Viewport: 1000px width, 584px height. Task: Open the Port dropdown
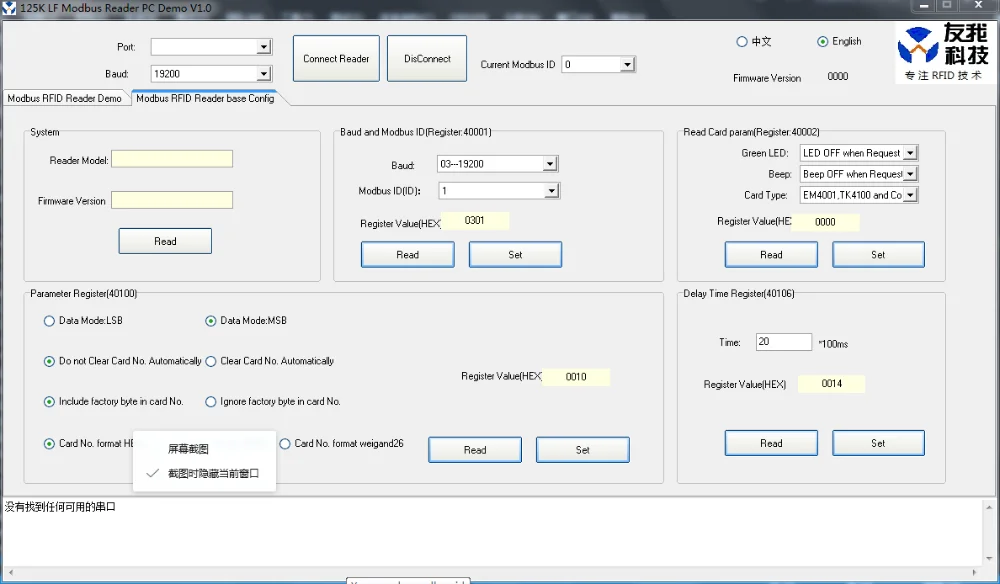tap(263, 47)
